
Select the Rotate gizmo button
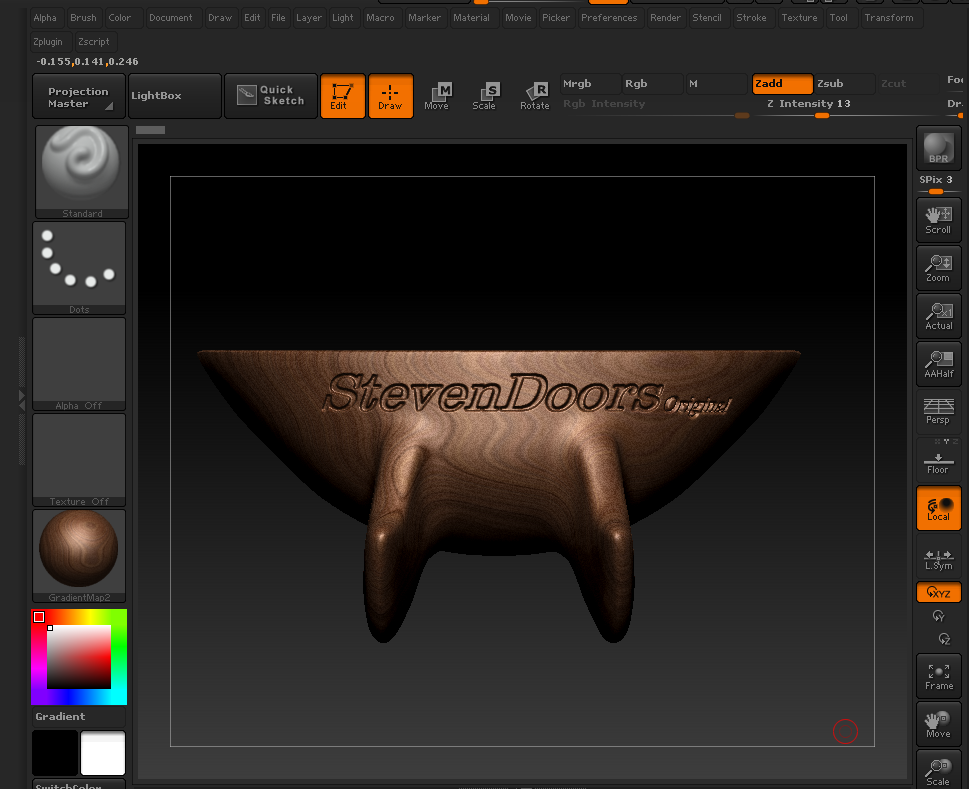coord(535,96)
